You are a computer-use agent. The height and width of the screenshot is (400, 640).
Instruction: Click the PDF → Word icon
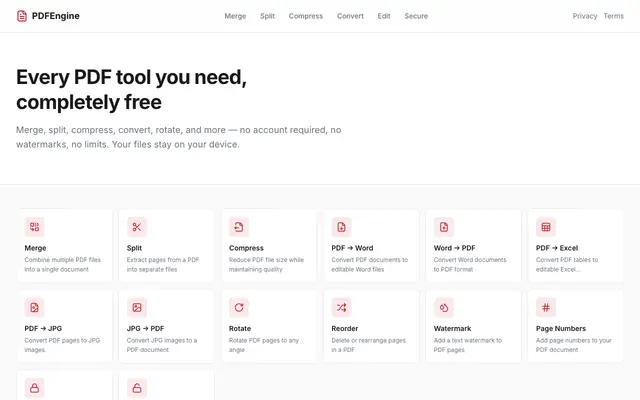(x=341, y=227)
